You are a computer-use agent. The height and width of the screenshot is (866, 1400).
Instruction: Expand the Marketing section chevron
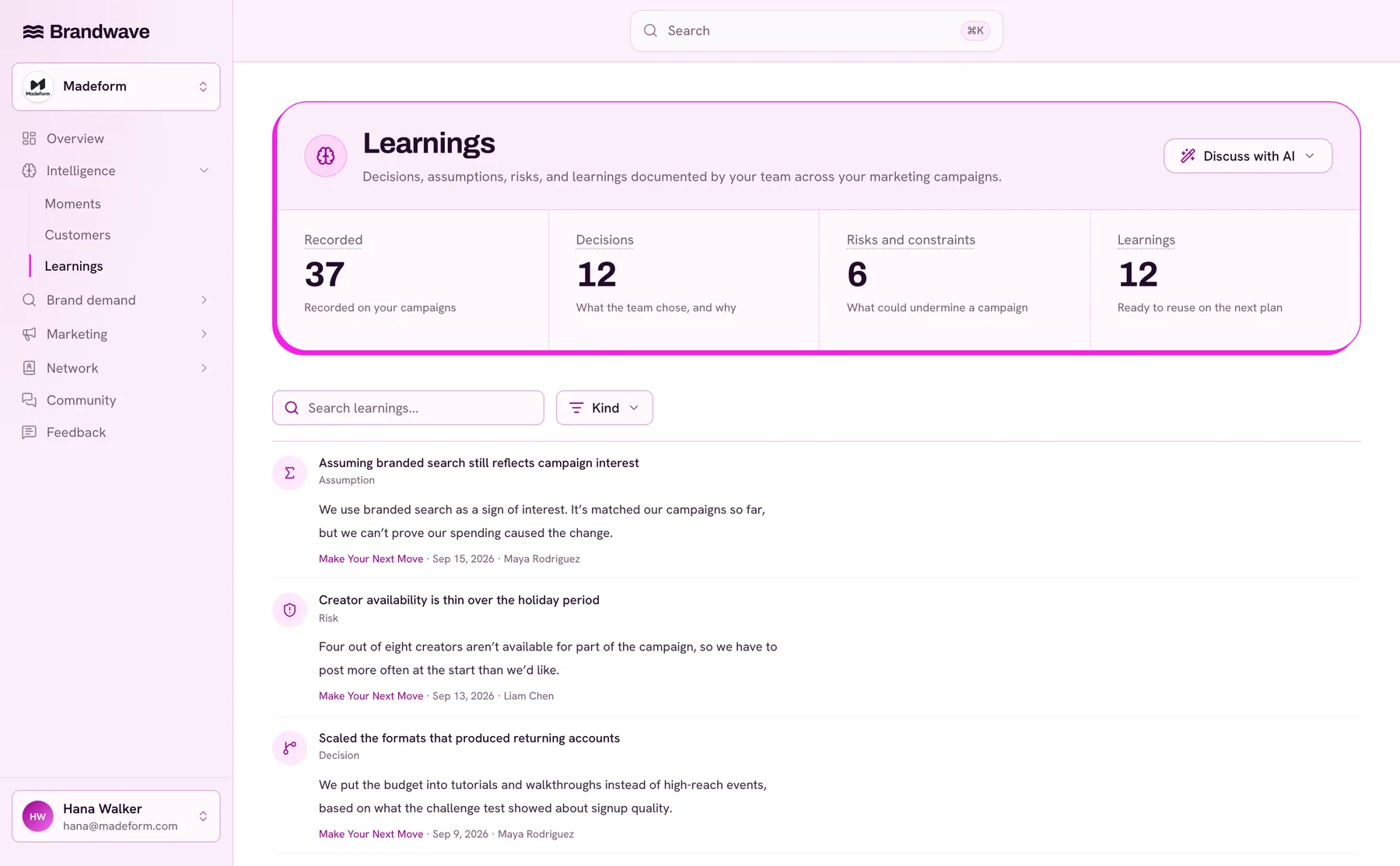[x=205, y=334]
